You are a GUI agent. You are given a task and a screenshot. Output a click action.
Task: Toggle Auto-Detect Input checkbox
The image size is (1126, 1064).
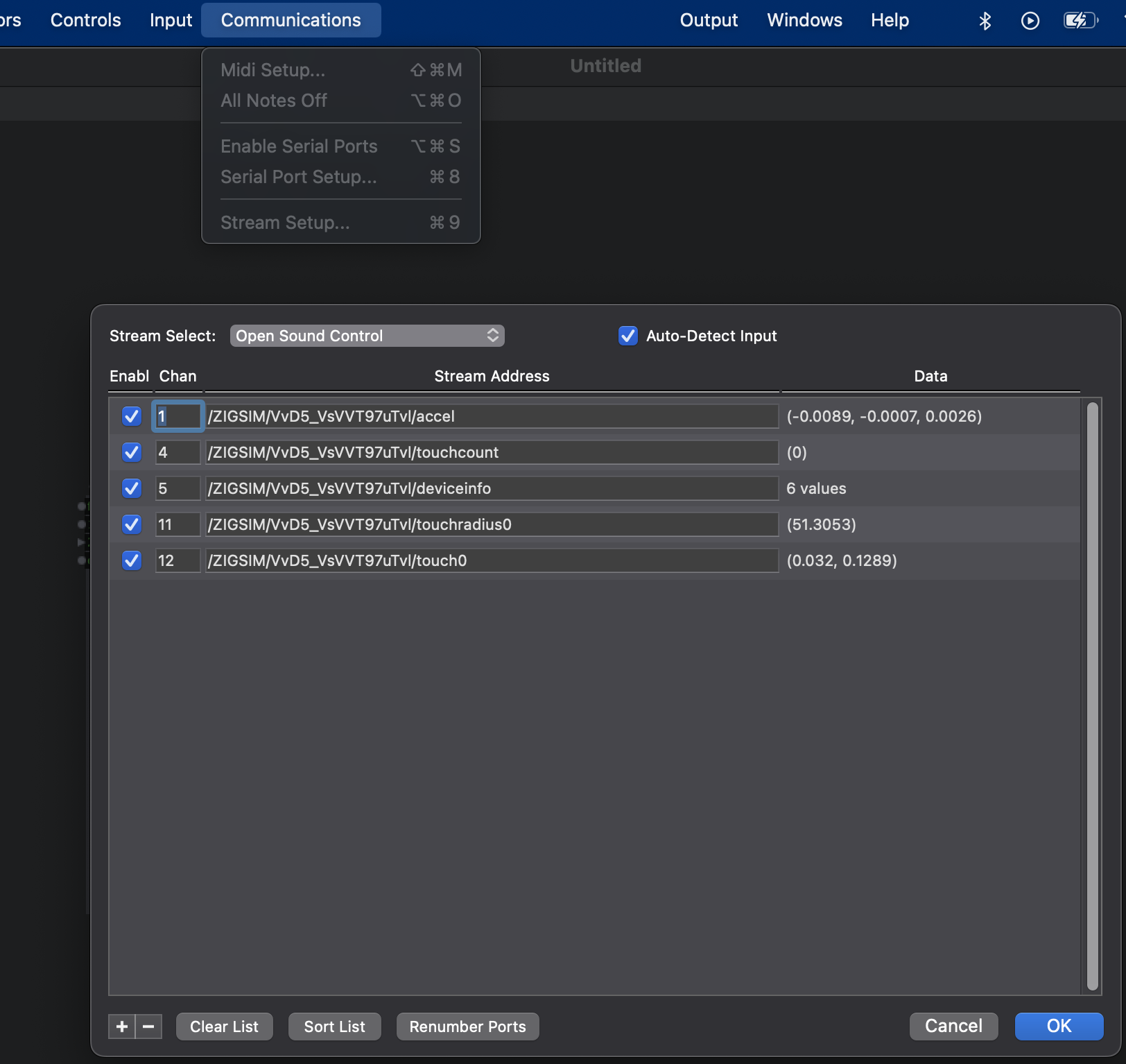627,336
